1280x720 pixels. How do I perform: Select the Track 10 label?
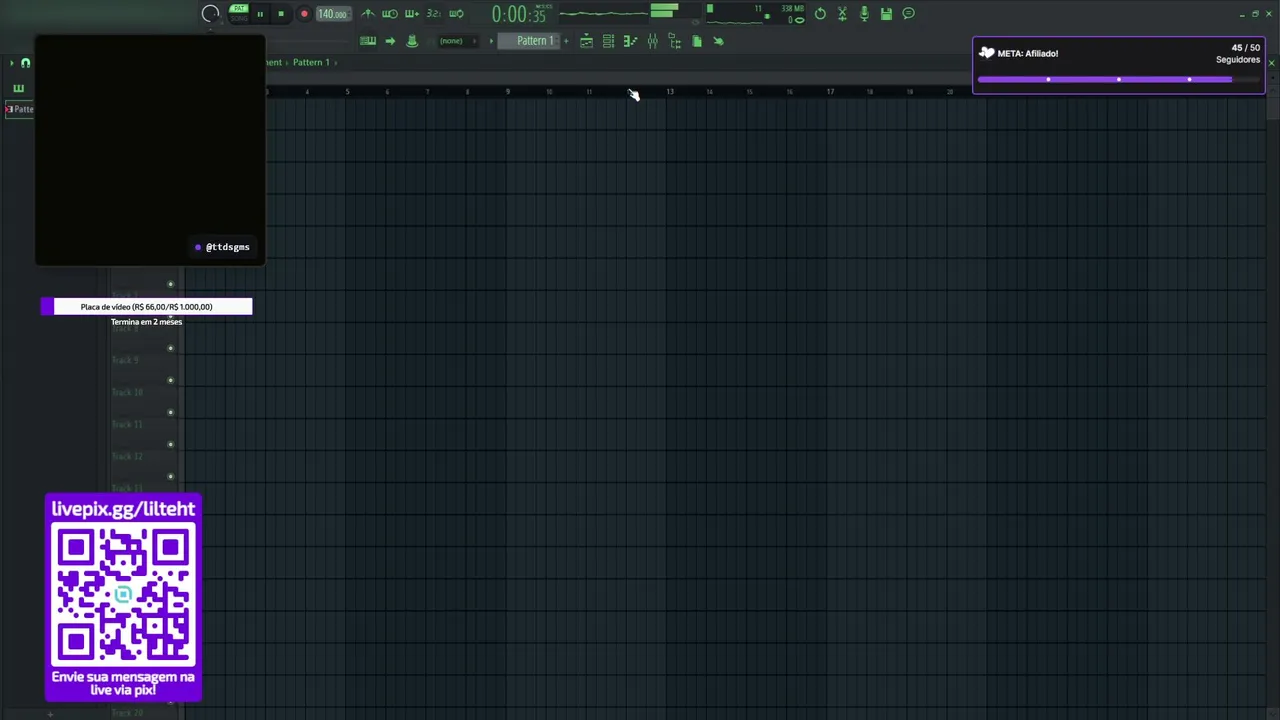click(127, 392)
